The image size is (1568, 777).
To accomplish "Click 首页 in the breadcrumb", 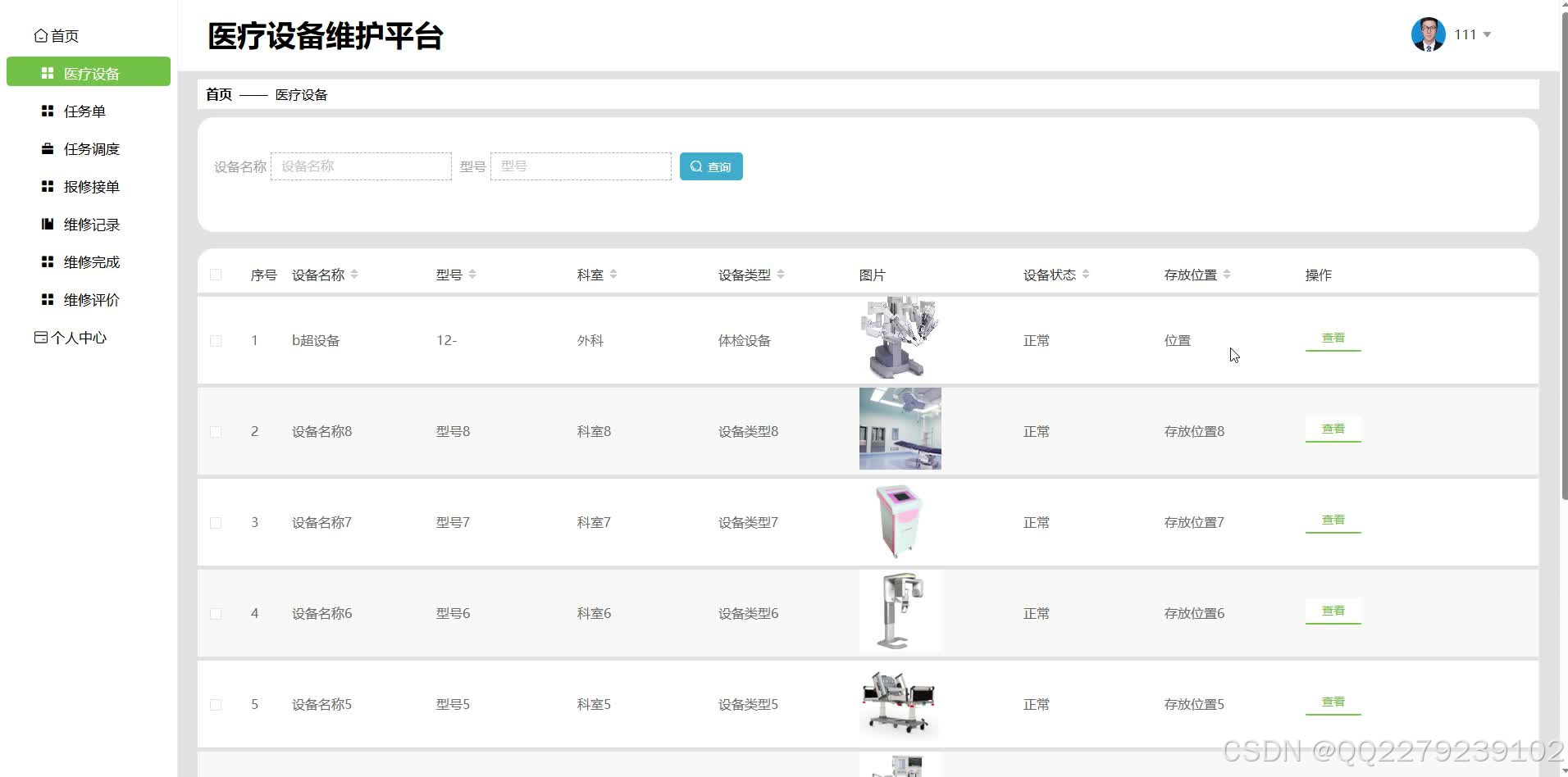I will pos(219,94).
